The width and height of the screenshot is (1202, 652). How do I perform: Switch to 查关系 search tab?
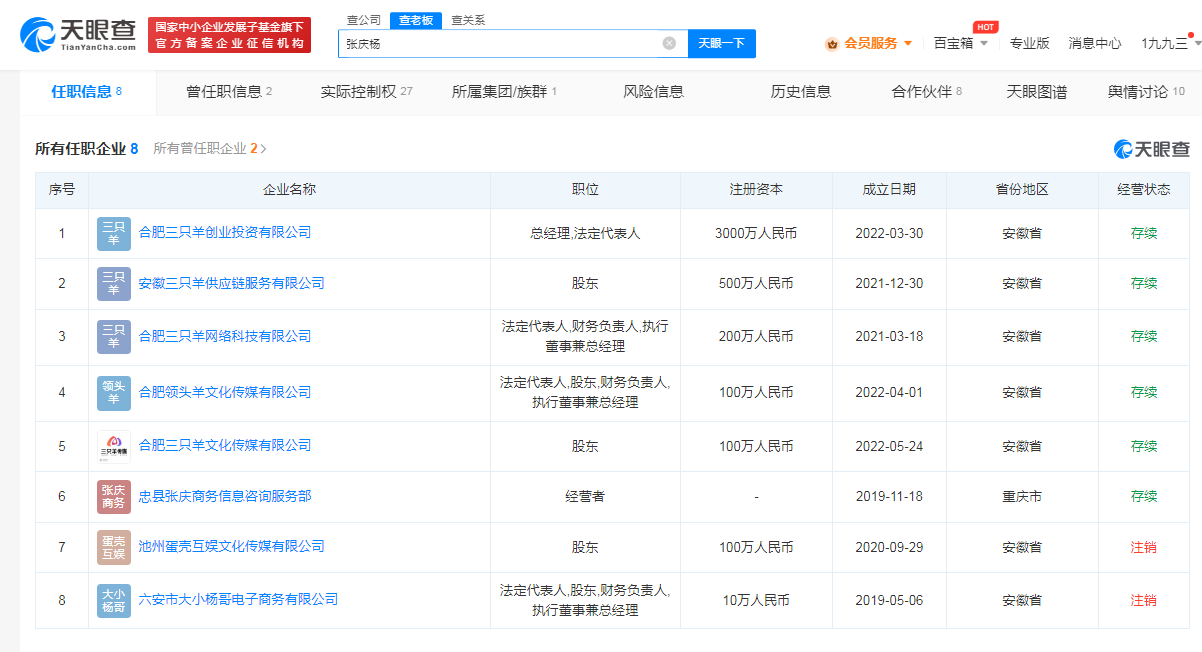tap(467, 20)
